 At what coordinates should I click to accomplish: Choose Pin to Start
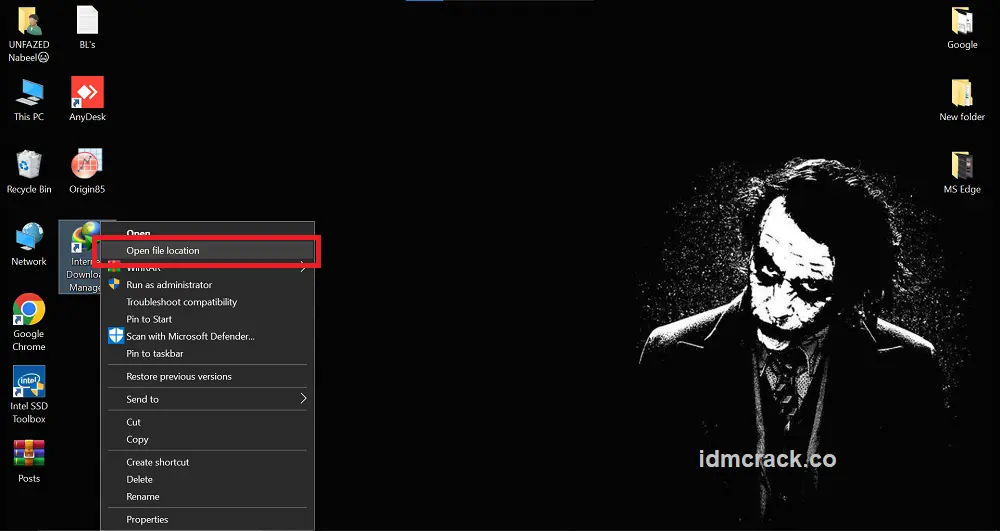[x=207, y=319]
